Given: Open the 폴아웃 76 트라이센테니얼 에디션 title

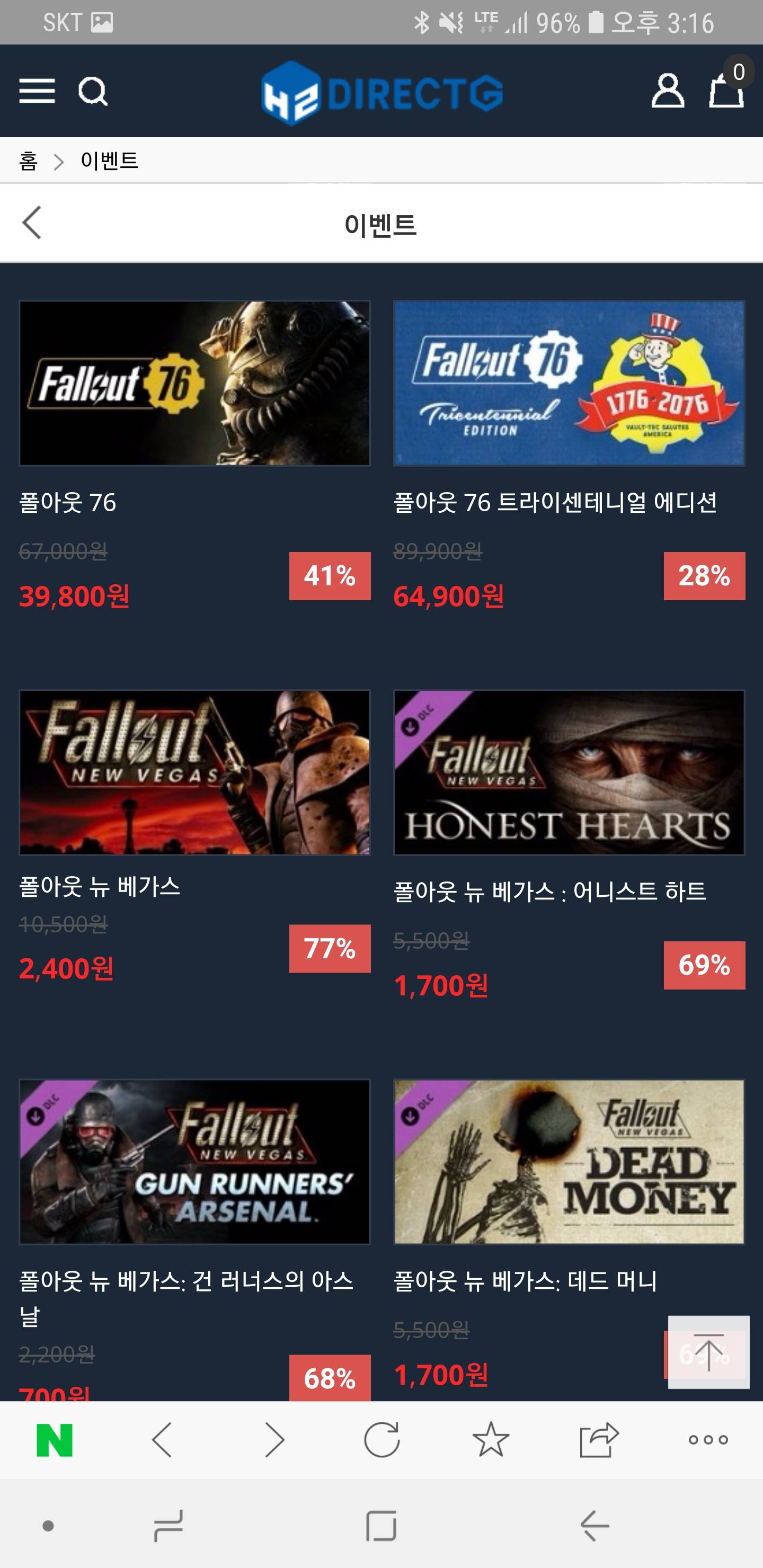Looking at the screenshot, I should tap(555, 503).
